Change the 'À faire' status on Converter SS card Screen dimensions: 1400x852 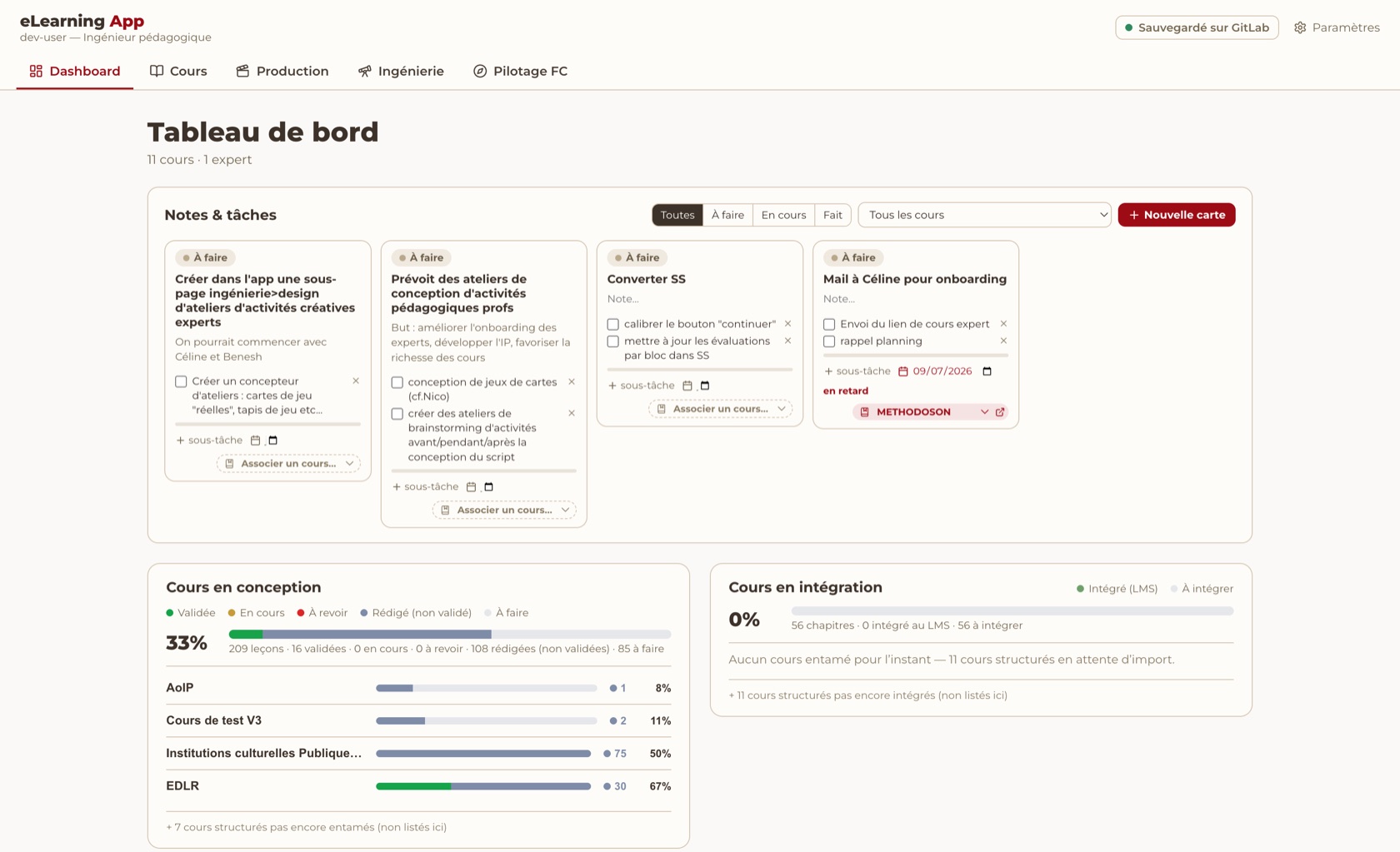(x=637, y=257)
